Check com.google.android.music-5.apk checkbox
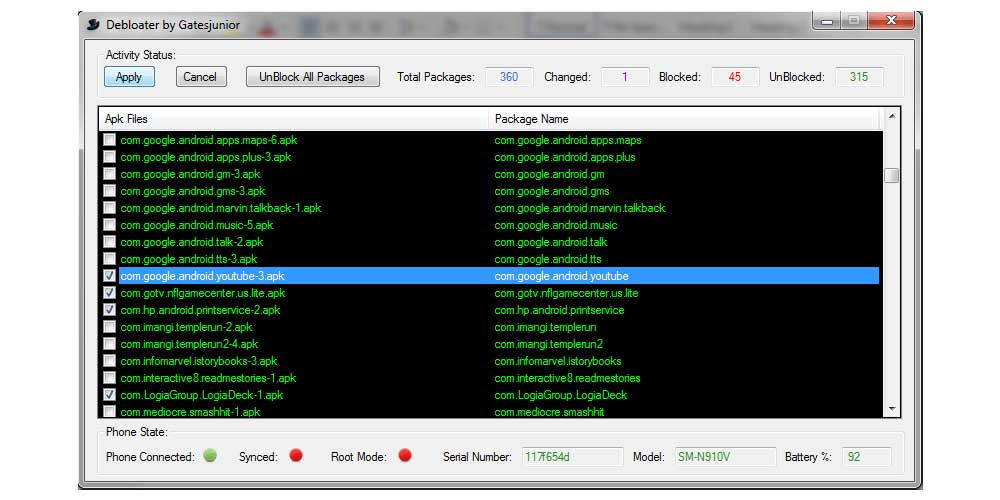 (110, 224)
